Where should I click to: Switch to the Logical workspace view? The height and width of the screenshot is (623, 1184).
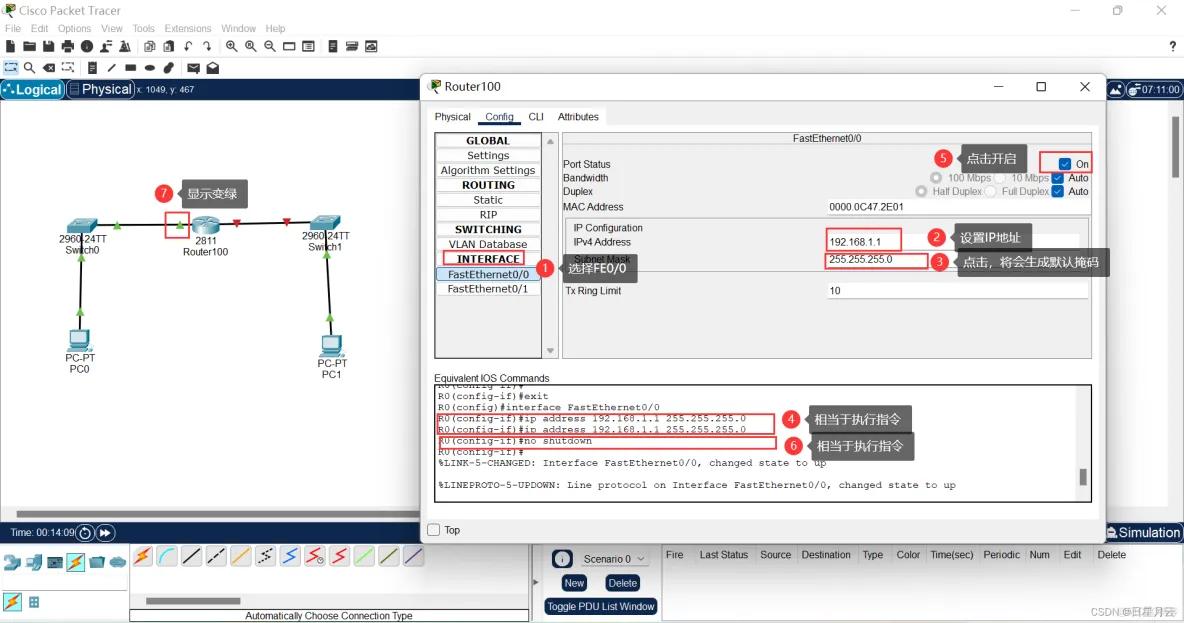click(x=32, y=89)
